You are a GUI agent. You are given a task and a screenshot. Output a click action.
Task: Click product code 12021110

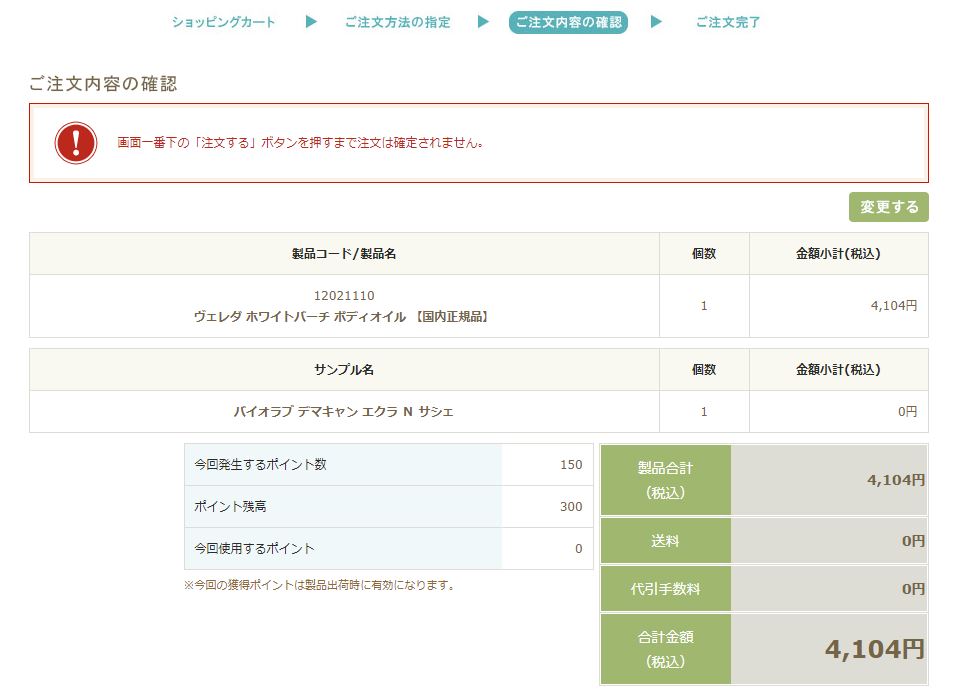344,295
